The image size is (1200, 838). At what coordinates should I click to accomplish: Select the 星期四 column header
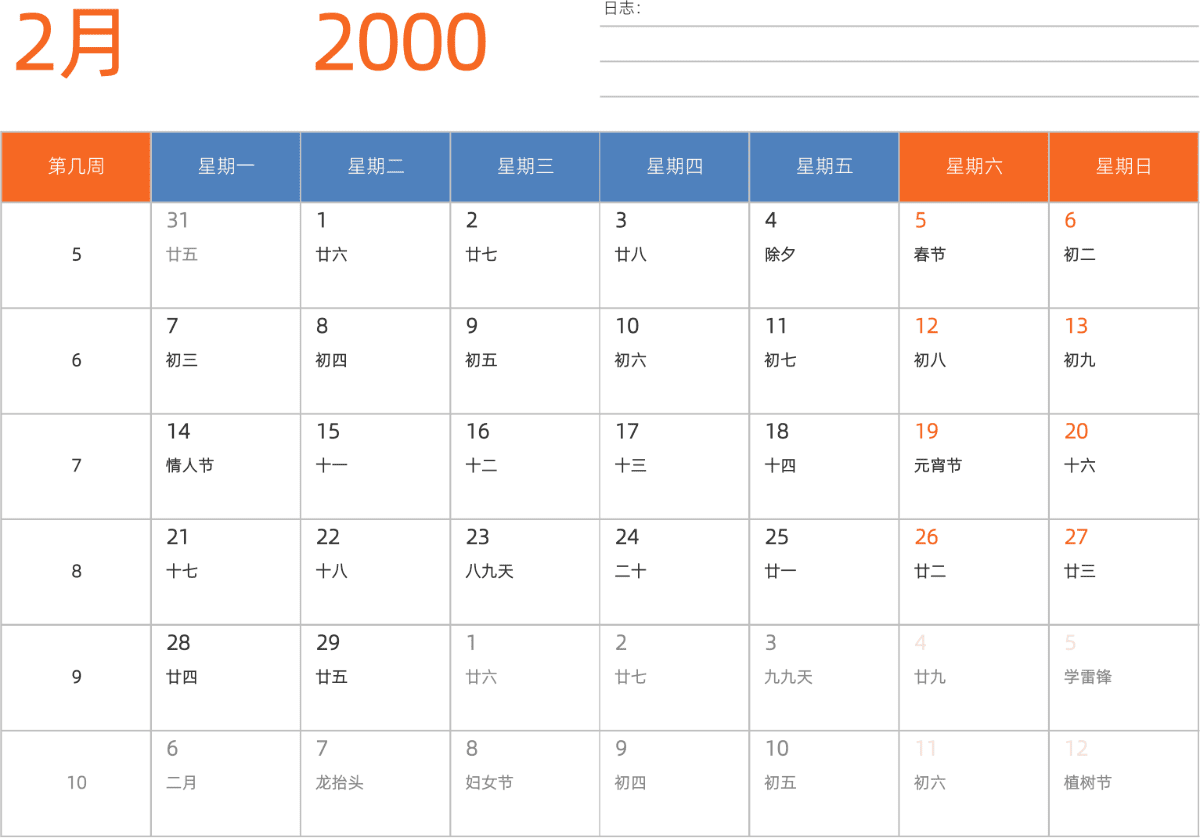(675, 166)
